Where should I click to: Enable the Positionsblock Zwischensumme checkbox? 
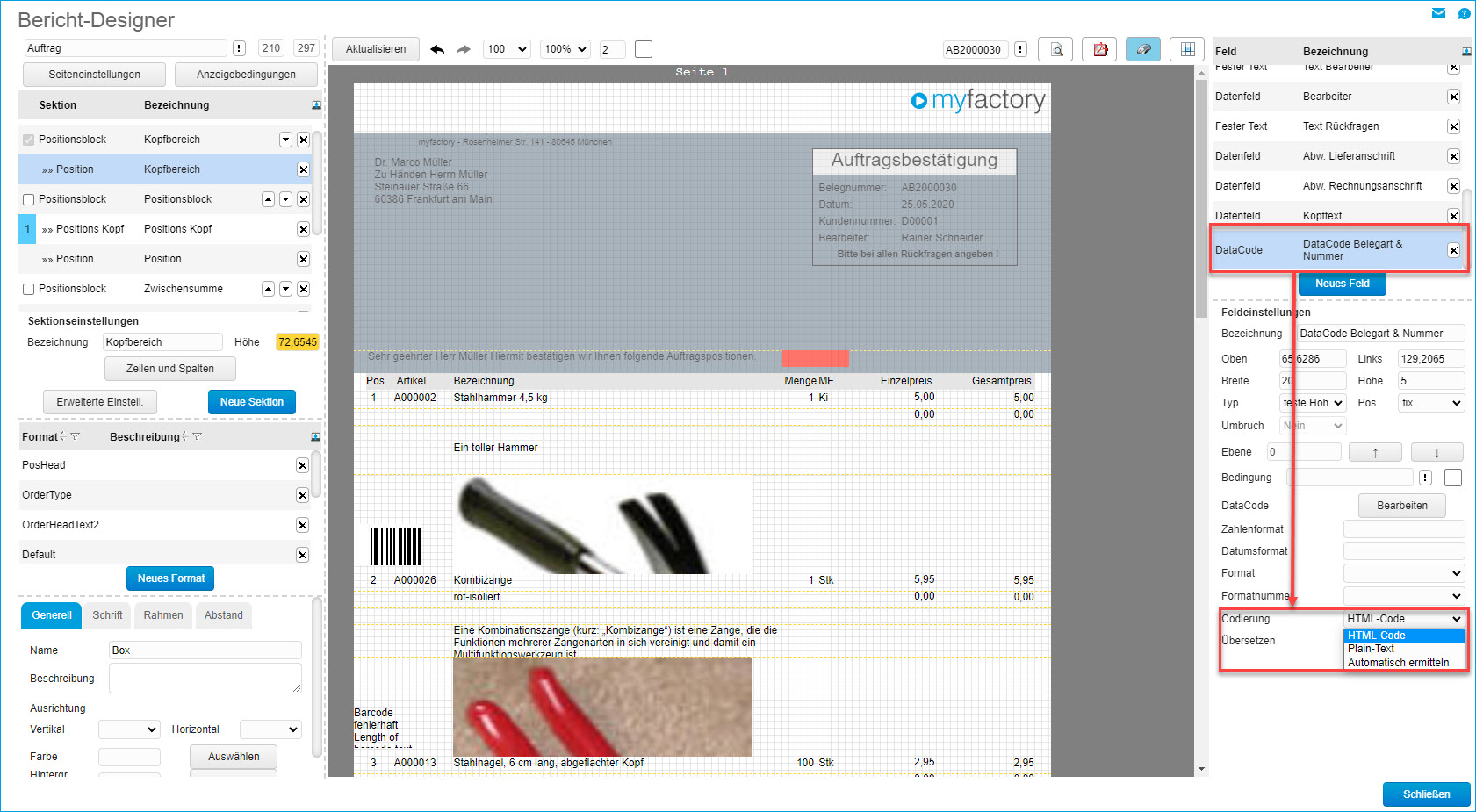pyautogui.click(x=29, y=289)
